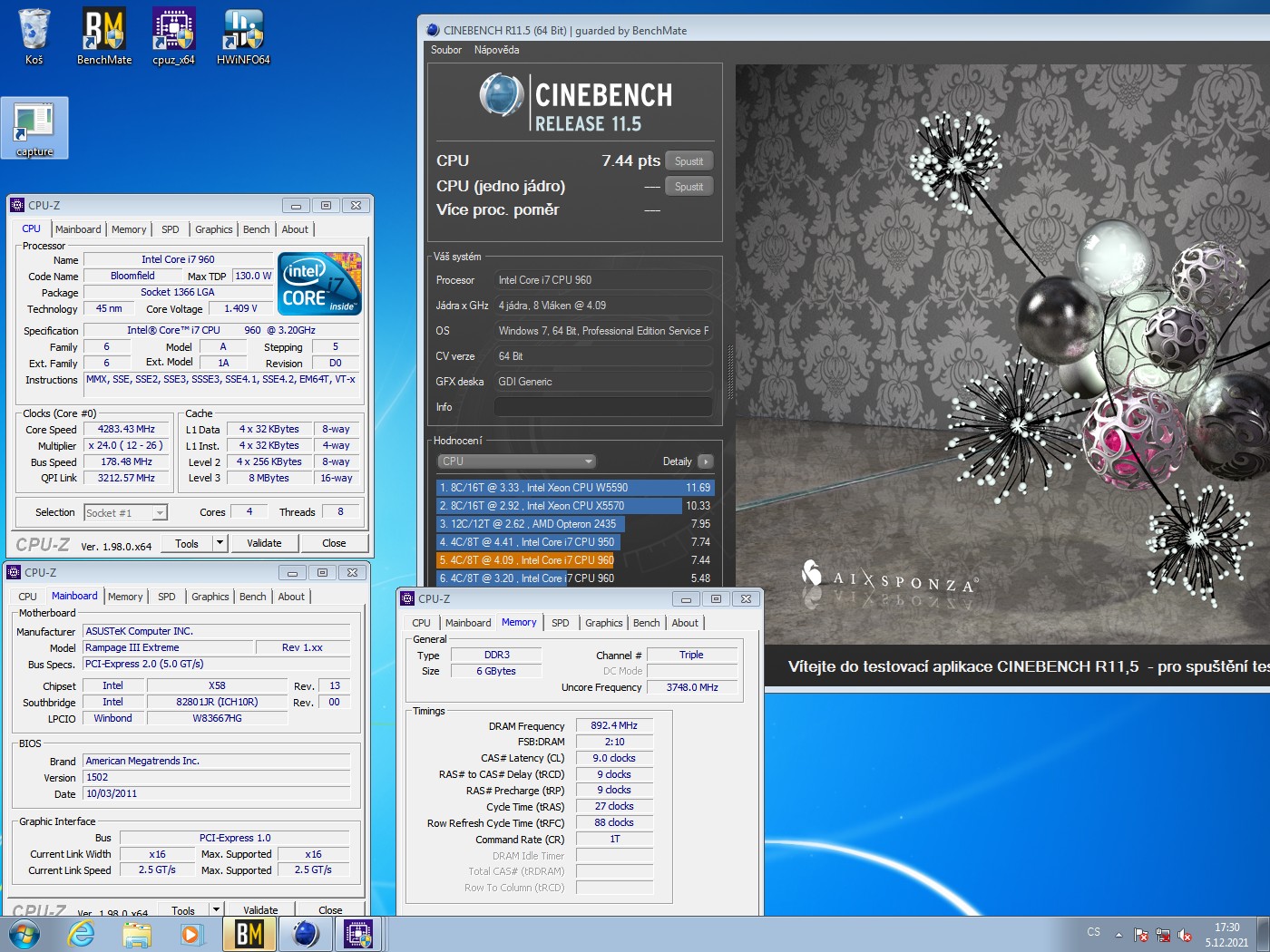Open Windows Explorer from the taskbar
The height and width of the screenshot is (952, 1270).
[x=137, y=934]
